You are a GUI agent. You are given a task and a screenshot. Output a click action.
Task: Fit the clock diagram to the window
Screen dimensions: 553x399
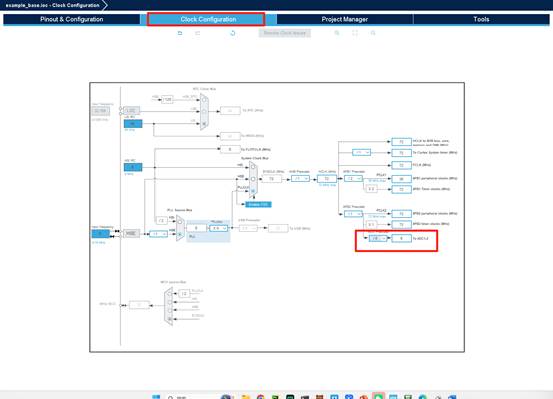click(x=355, y=33)
